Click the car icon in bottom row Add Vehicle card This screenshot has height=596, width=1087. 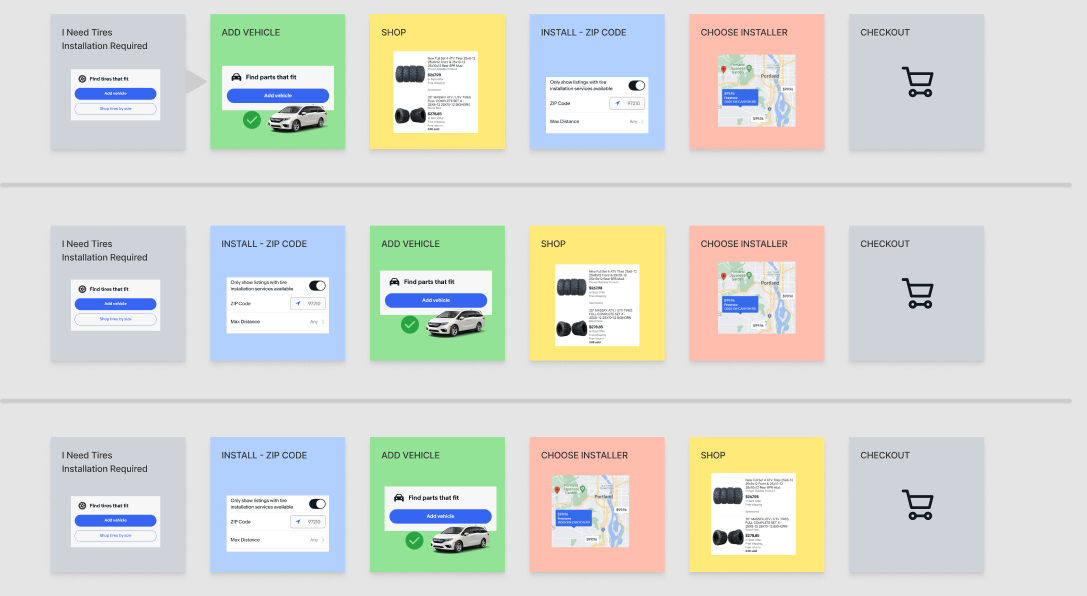click(399, 498)
